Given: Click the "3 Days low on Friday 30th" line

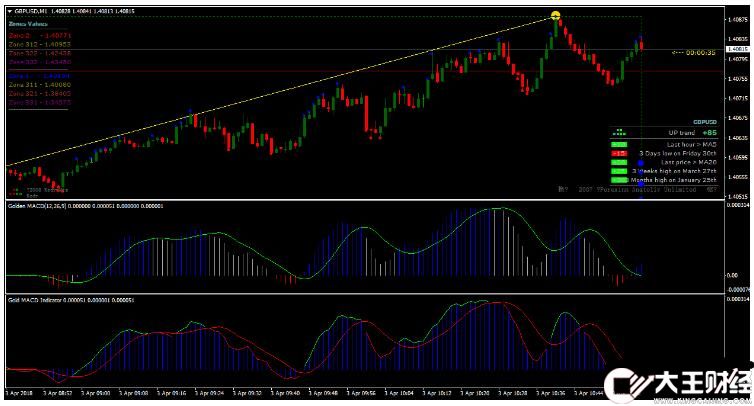Looking at the screenshot, I should coord(678,153).
